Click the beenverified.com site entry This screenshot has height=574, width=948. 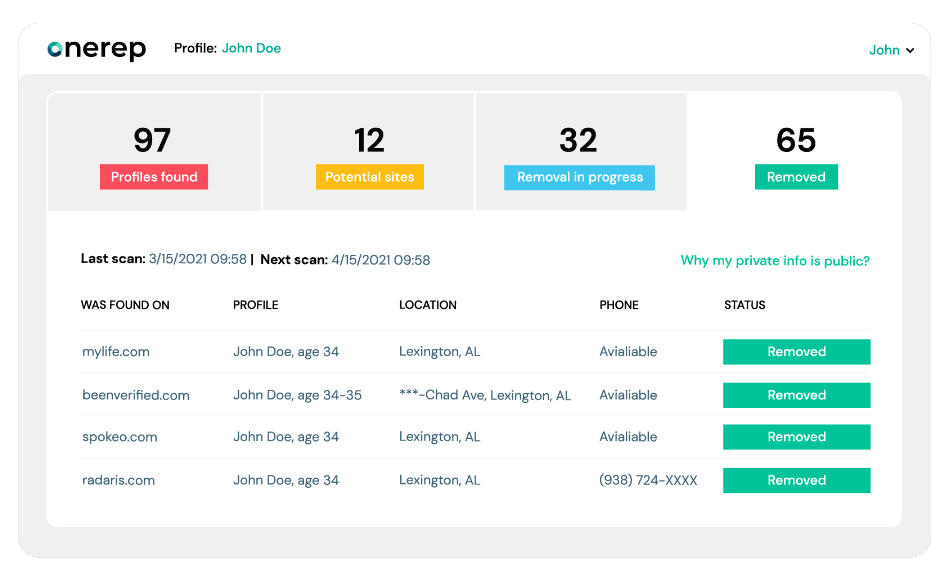point(135,395)
